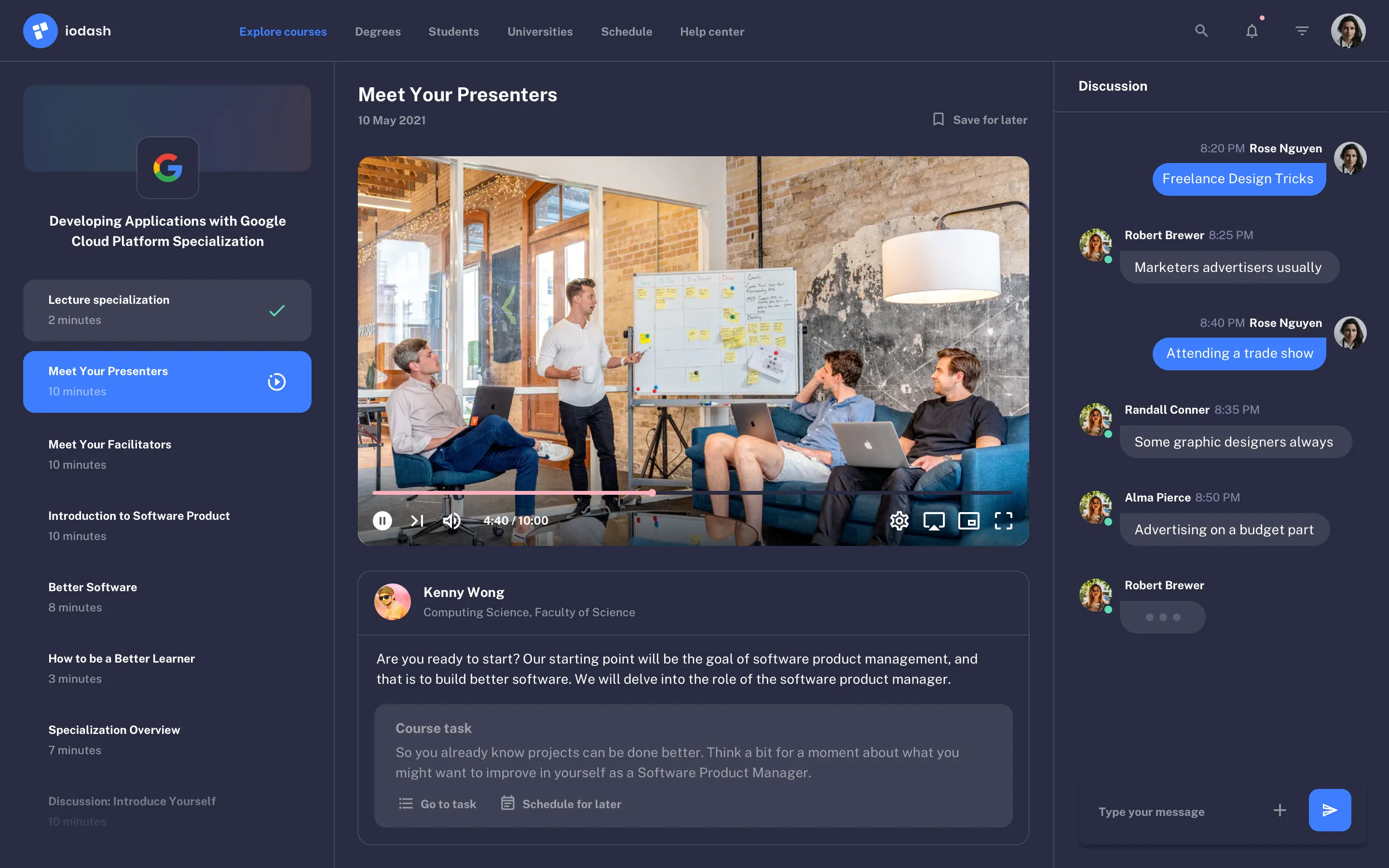Play the Meet Your Presenters lesson
Image resolution: width=1389 pixels, height=868 pixels.
(276, 381)
